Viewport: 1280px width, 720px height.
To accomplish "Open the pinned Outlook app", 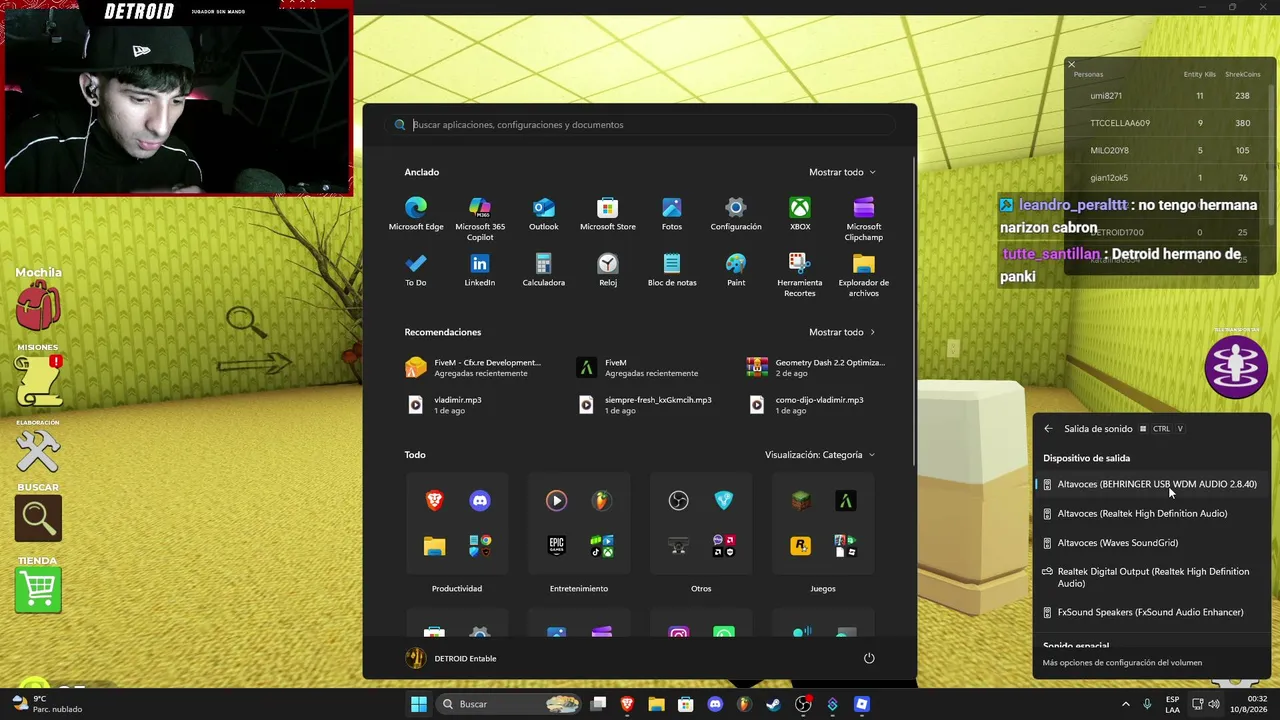I will (544, 214).
